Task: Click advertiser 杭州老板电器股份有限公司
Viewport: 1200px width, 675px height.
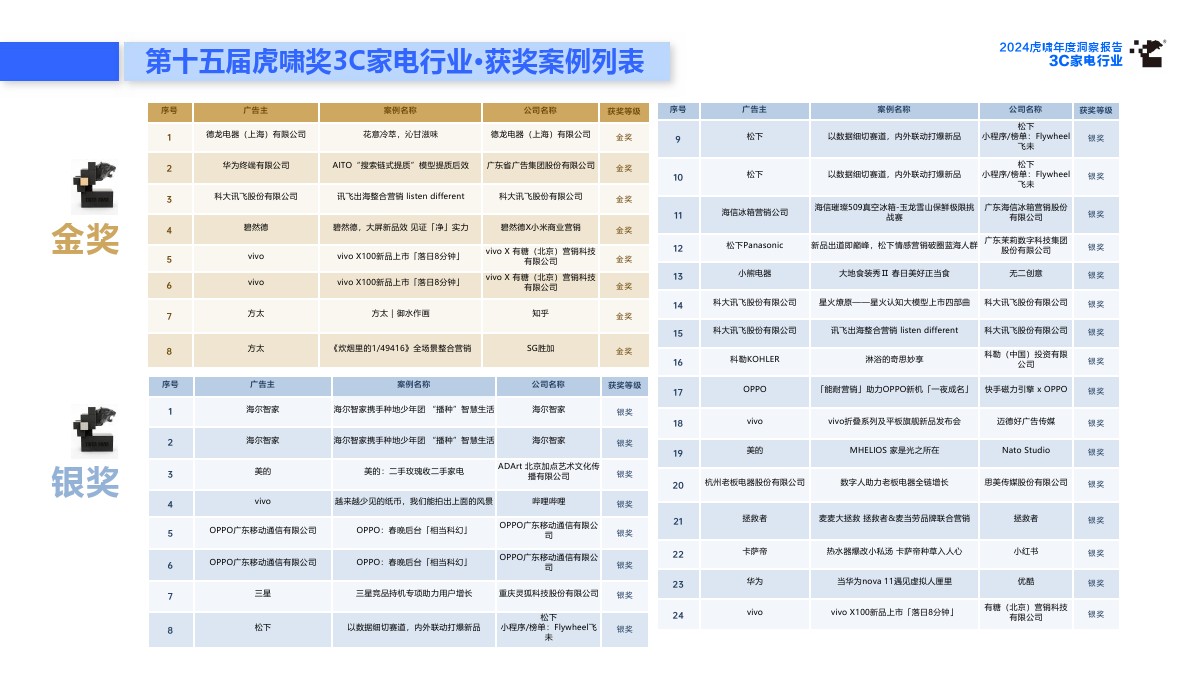Action: (755, 483)
